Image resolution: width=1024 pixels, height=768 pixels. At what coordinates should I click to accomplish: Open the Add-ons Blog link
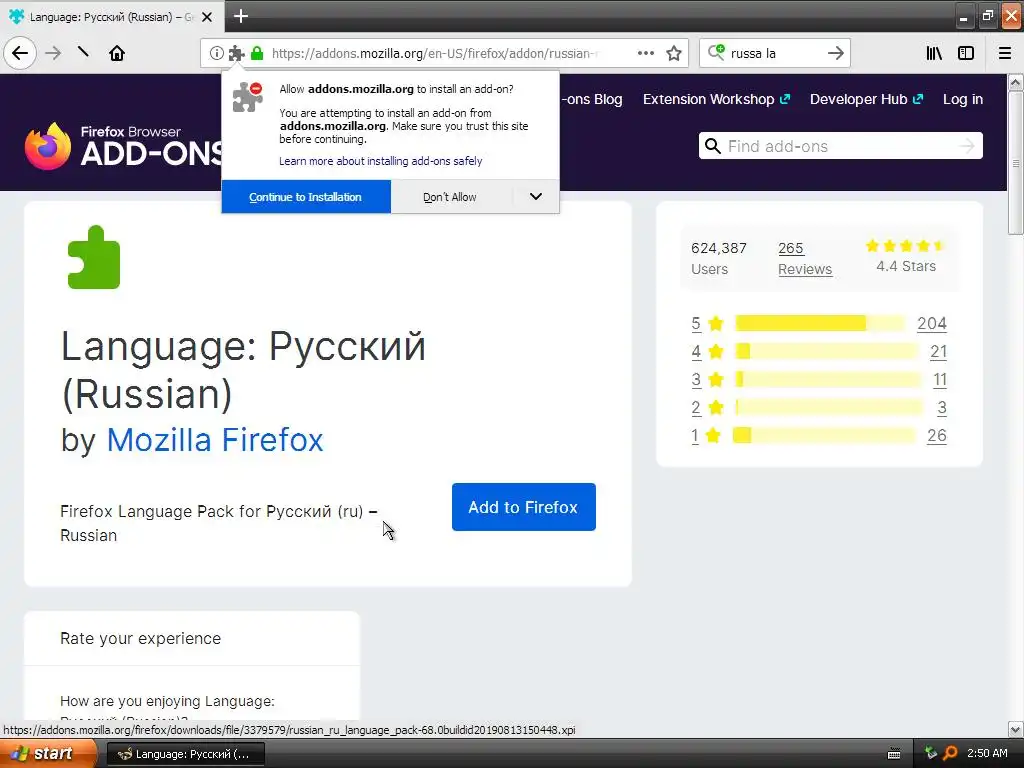[592, 99]
